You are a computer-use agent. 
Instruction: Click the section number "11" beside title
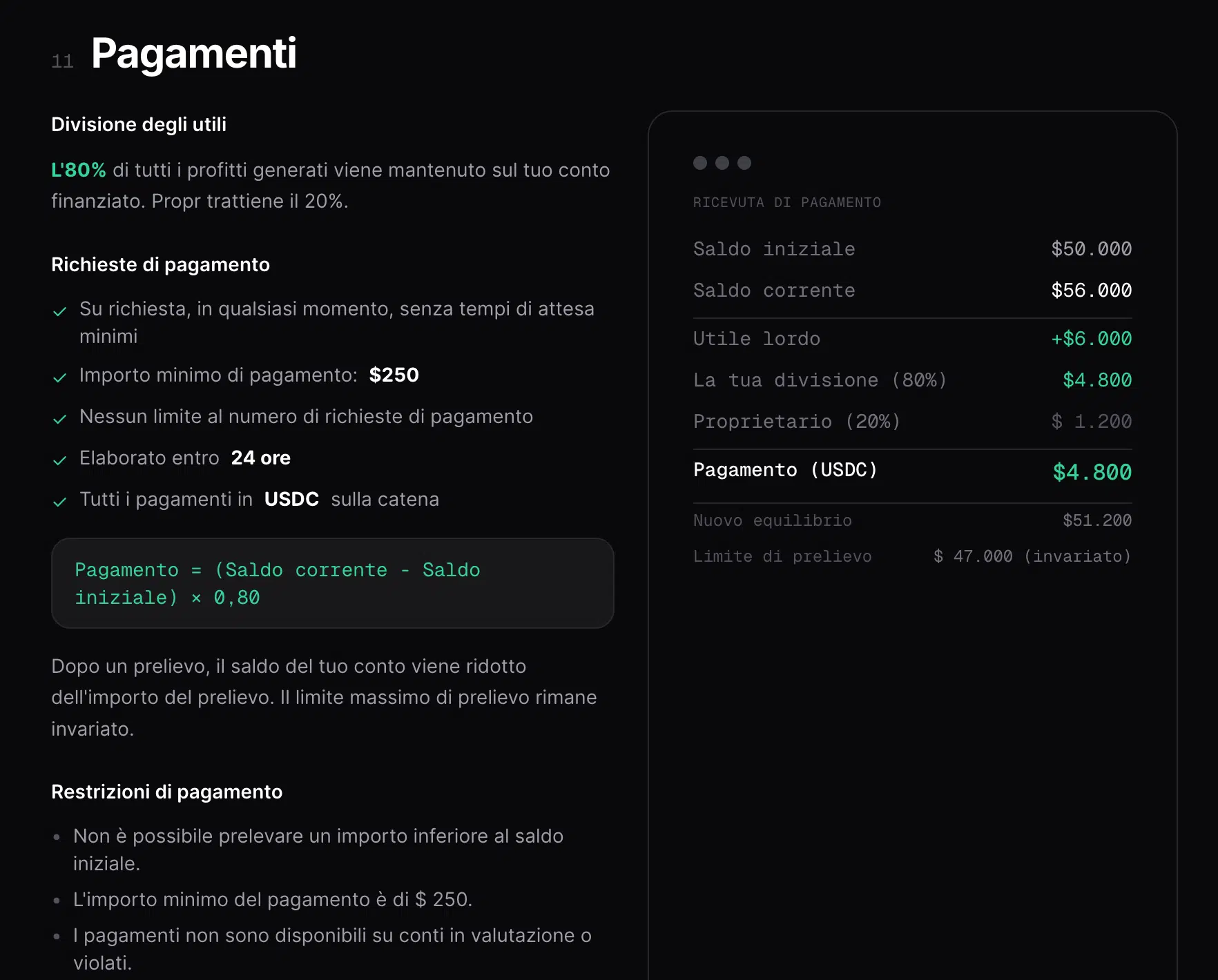tap(62, 61)
